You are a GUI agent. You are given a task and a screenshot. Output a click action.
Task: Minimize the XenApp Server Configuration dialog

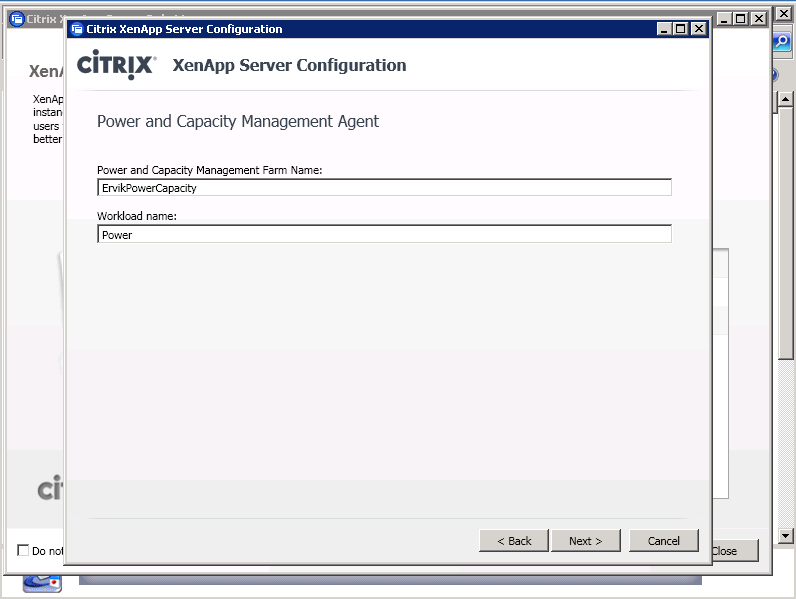664,29
